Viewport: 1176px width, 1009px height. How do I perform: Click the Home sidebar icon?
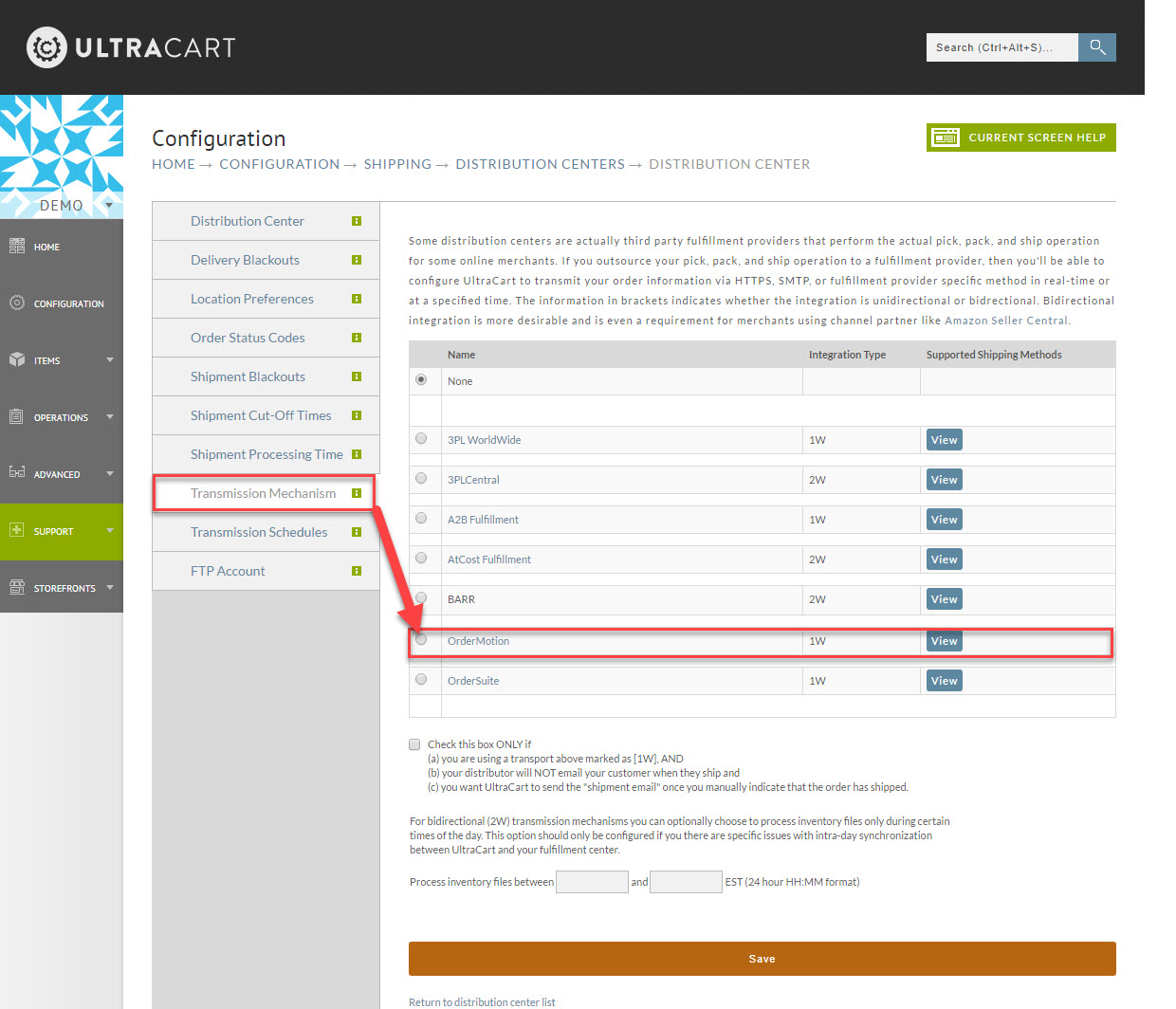coord(17,247)
